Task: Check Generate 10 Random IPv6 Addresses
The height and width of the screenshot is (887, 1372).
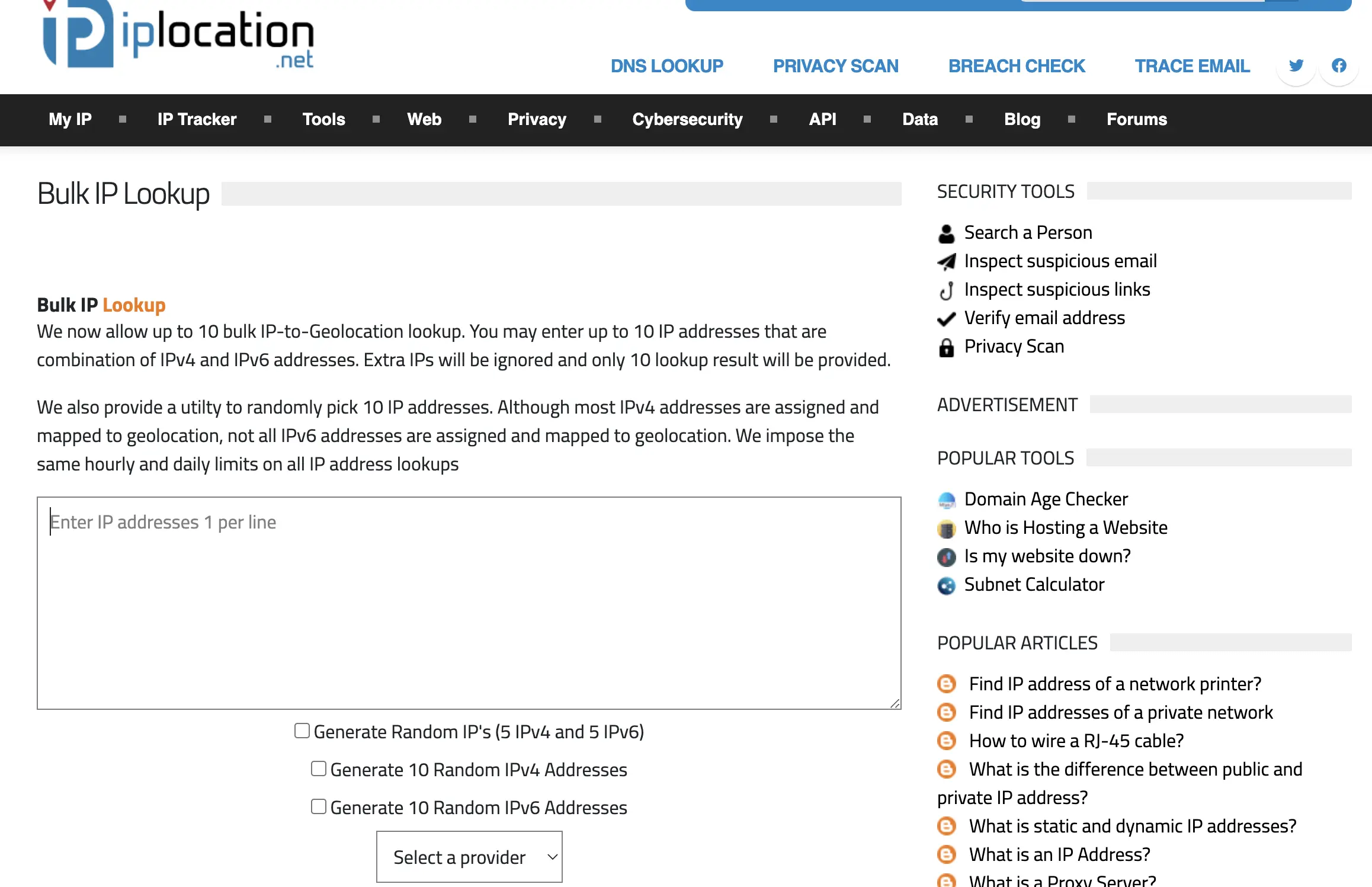Action: 318,806
